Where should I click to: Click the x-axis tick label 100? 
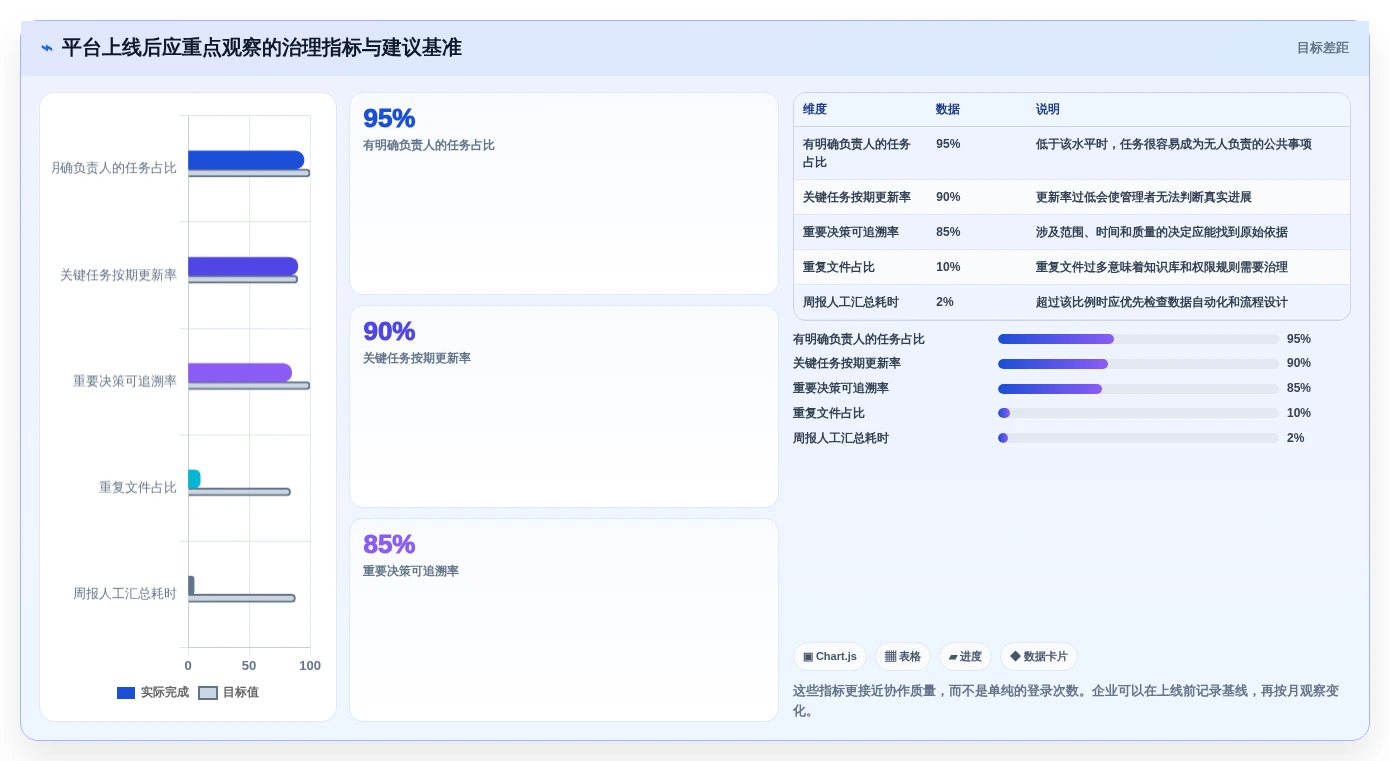[x=310, y=666]
